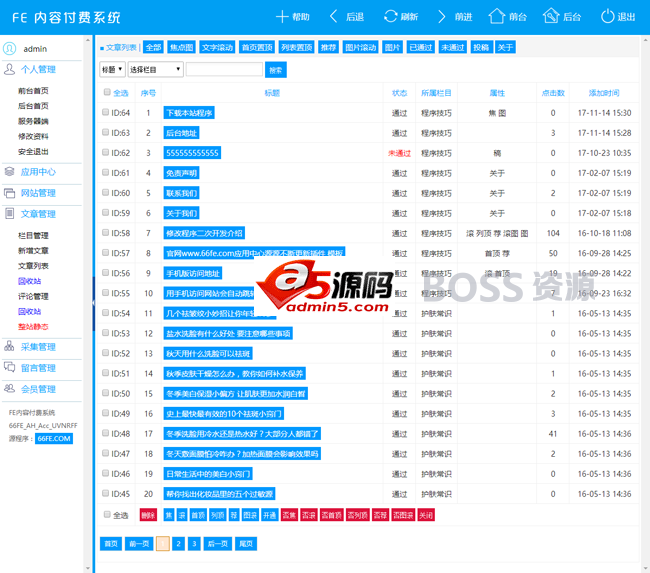Open article titled 下载本站程序
This screenshot has height=573, width=650.
(189, 113)
